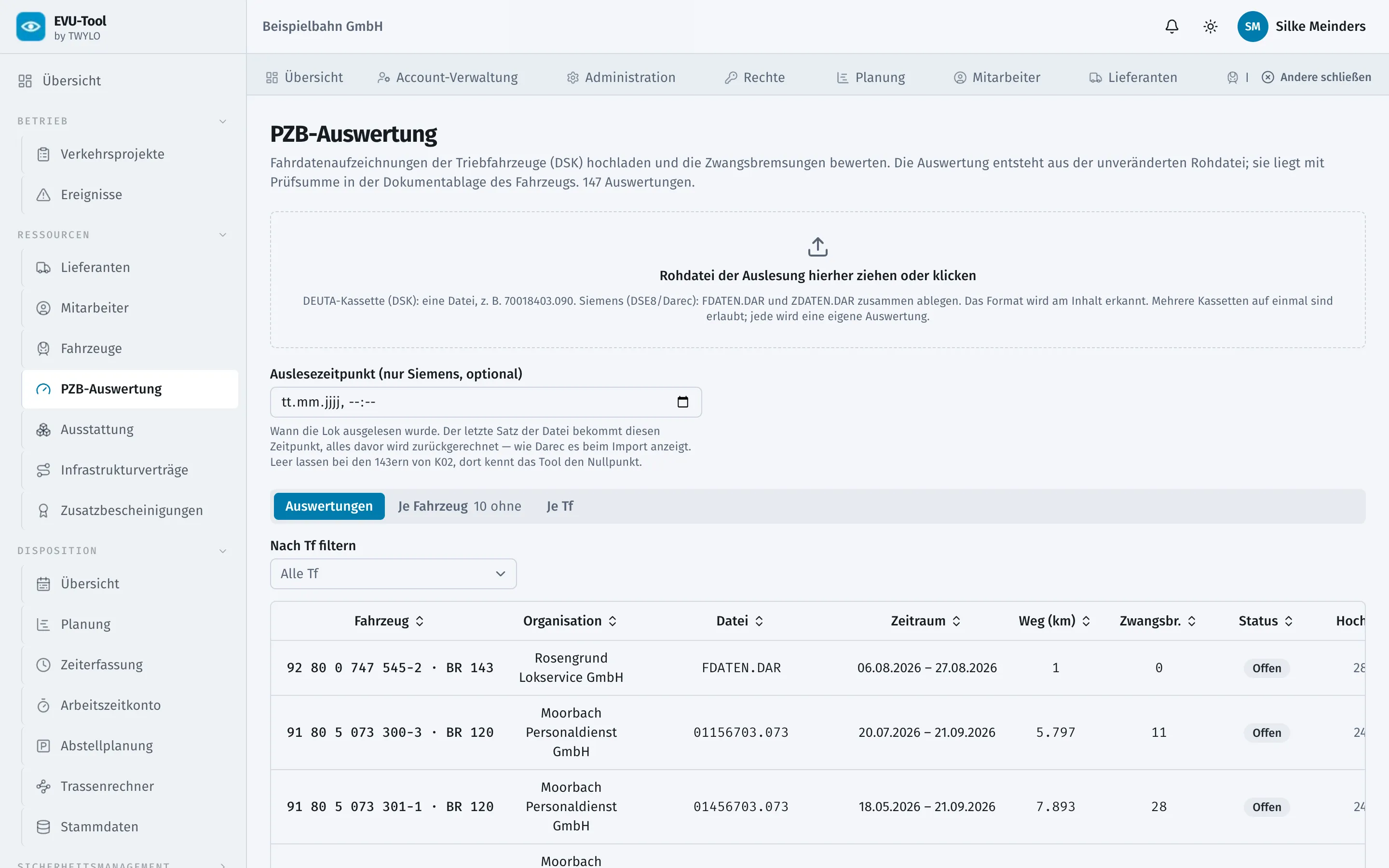
Task: Open Infrastrukturverträge in sidebar
Action: click(130, 470)
